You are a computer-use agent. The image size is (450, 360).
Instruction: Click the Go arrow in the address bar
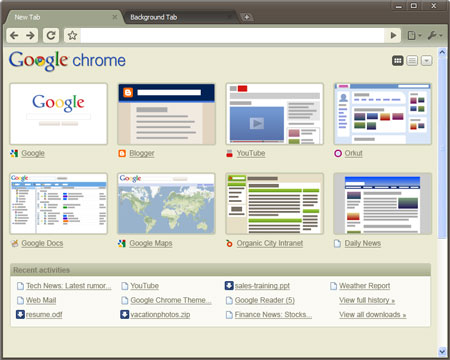click(393, 35)
